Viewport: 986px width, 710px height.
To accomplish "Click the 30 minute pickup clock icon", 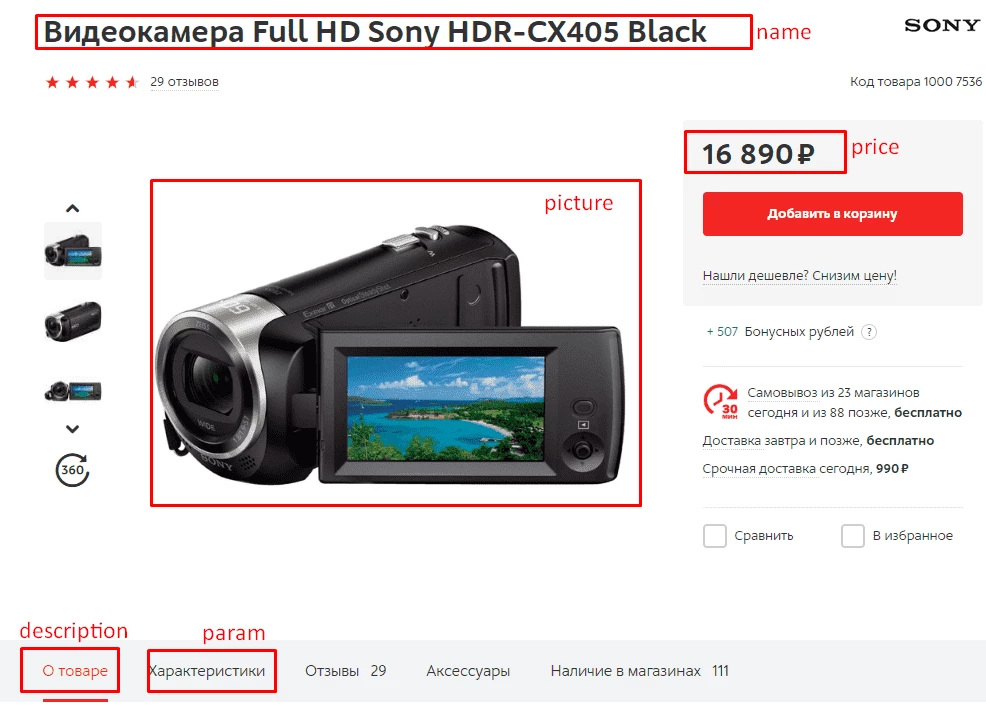I will click(721, 402).
